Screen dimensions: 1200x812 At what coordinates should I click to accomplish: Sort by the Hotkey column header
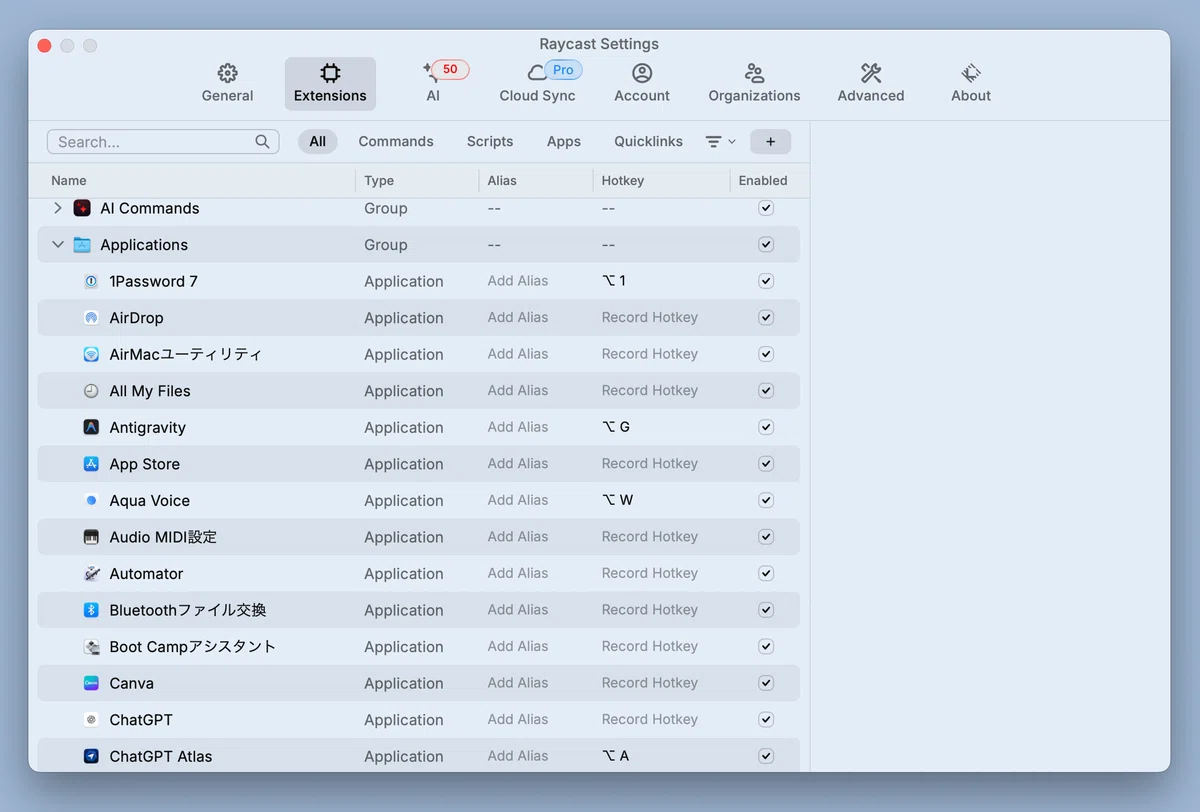[623, 181]
